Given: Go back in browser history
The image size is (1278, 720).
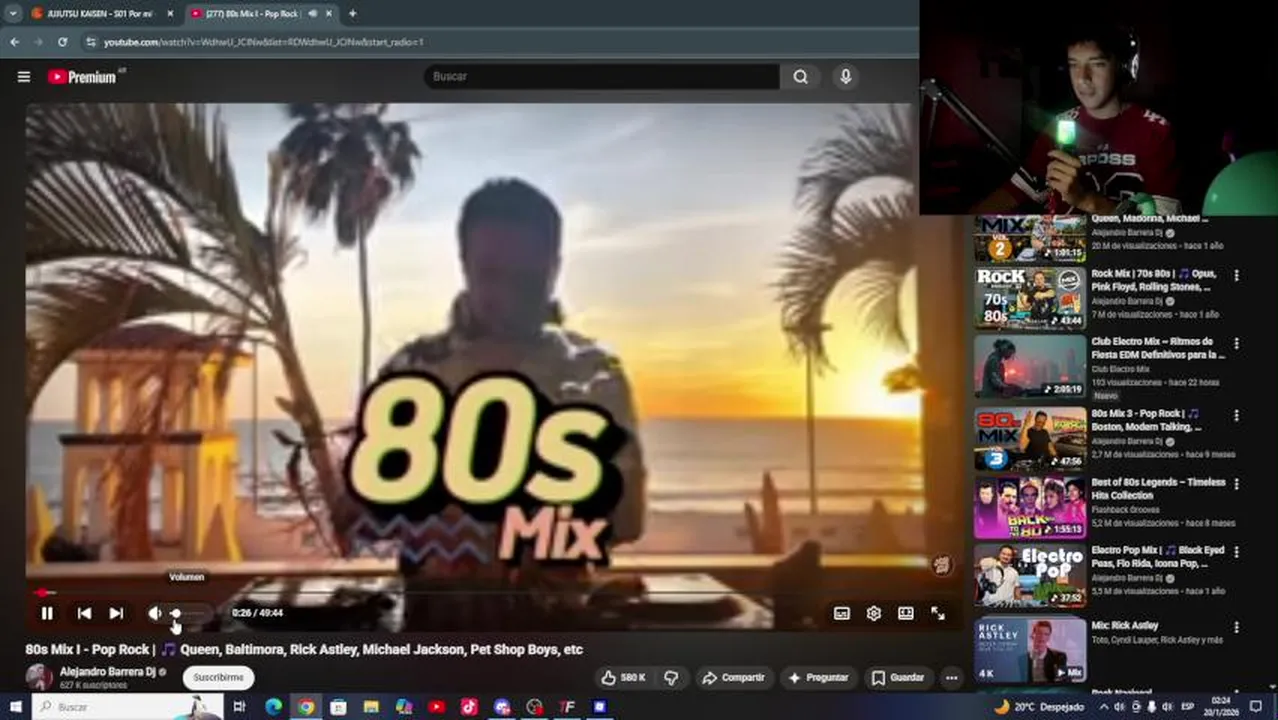Looking at the screenshot, I should point(14,42).
